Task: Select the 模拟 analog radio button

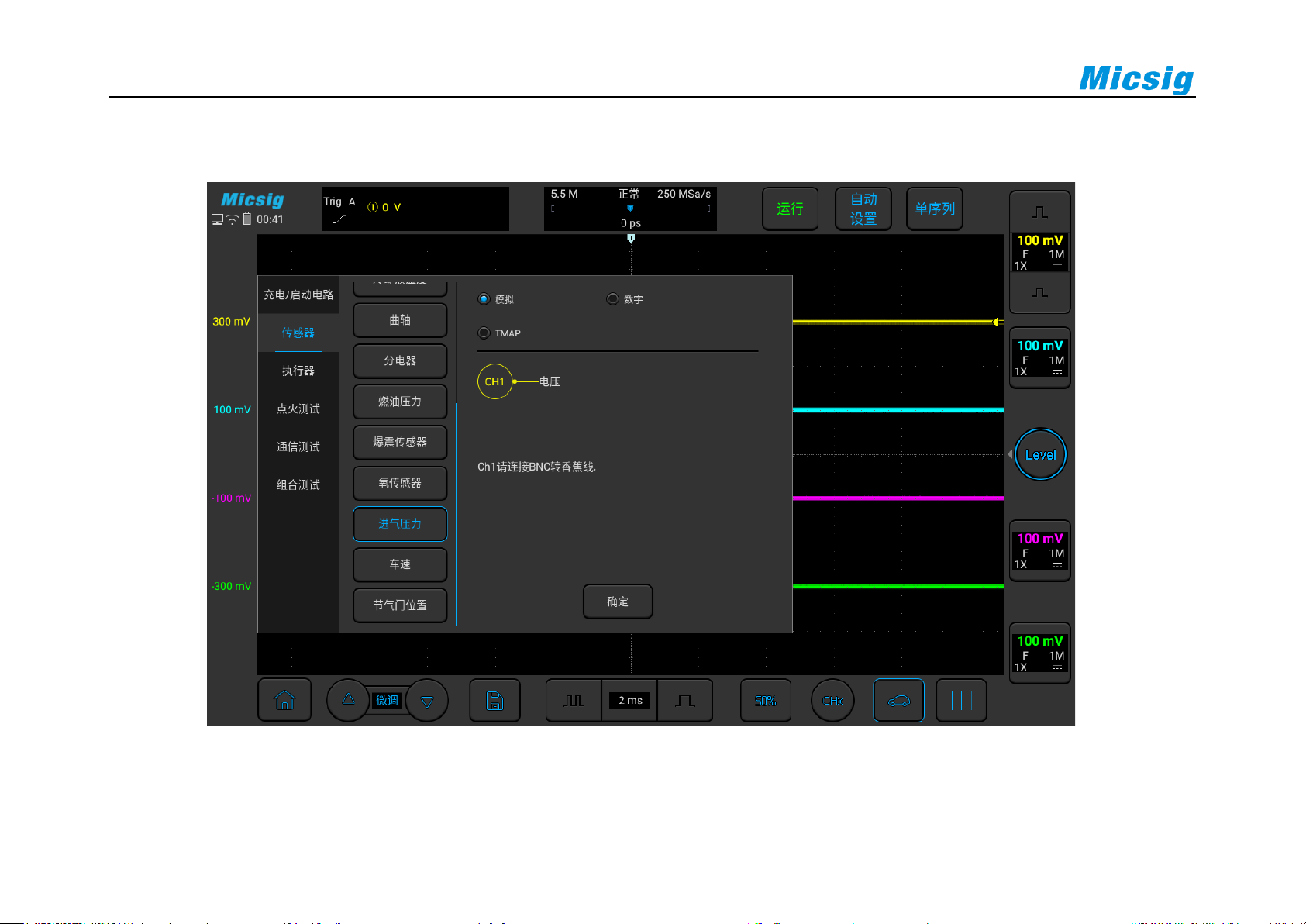Action: tap(484, 299)
